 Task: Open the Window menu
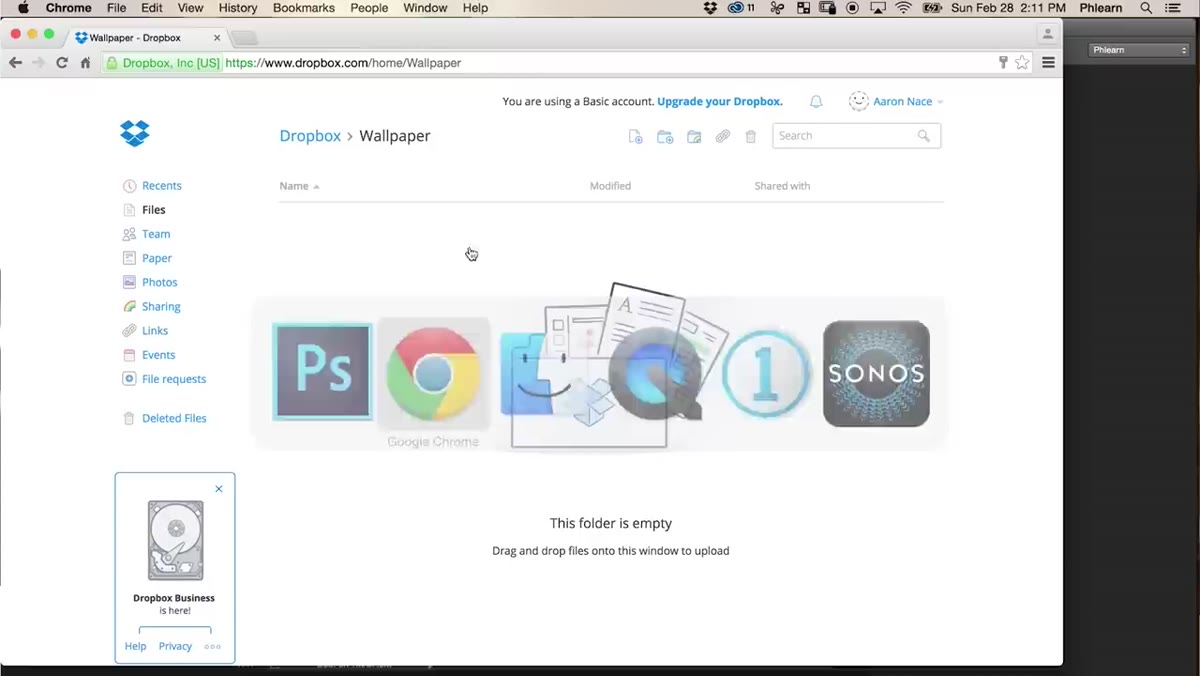425,8
